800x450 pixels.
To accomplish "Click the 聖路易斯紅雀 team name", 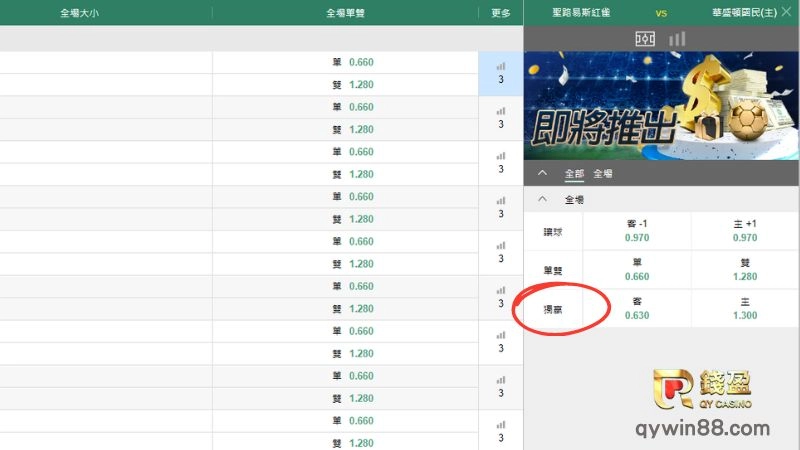I will tap(581, 12).
